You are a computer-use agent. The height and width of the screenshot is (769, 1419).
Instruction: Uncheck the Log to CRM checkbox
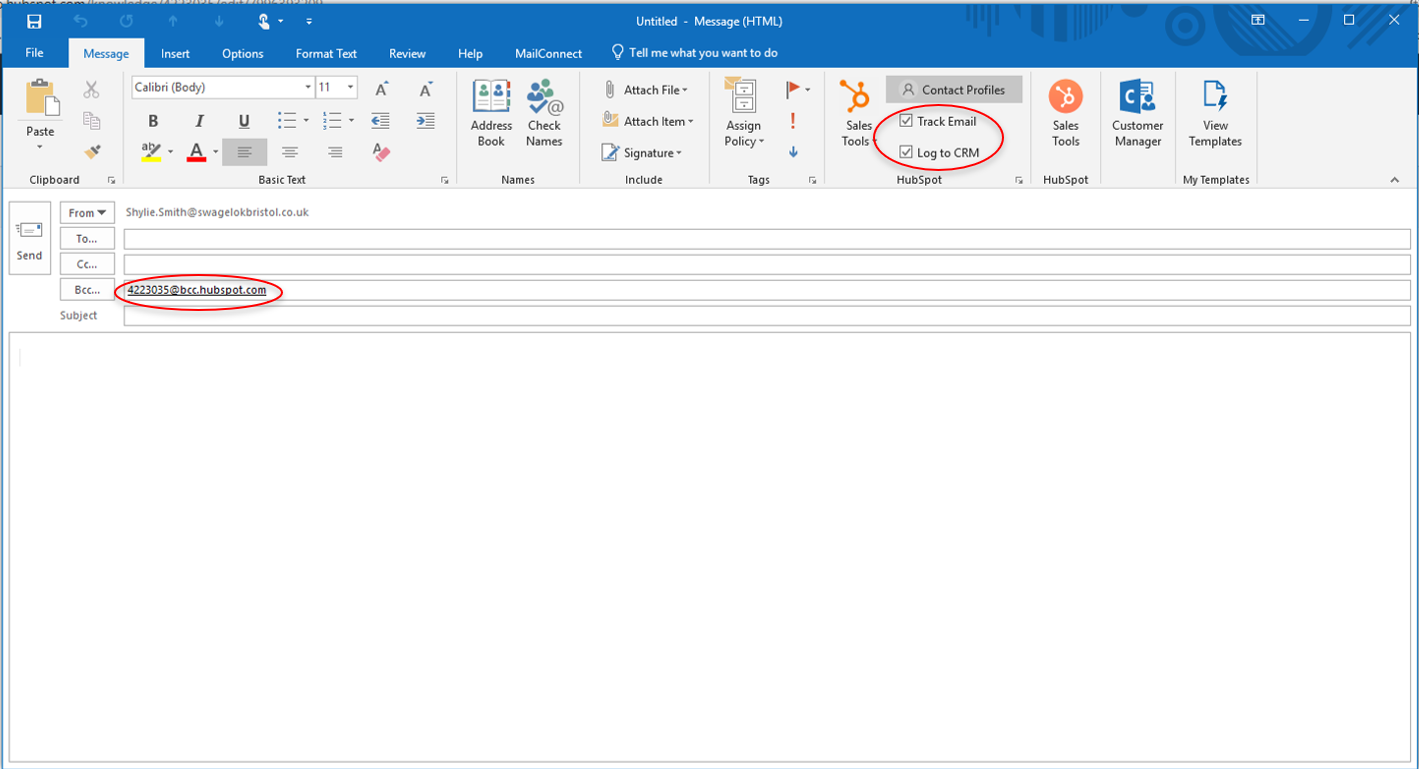click(x=906, y=152)
